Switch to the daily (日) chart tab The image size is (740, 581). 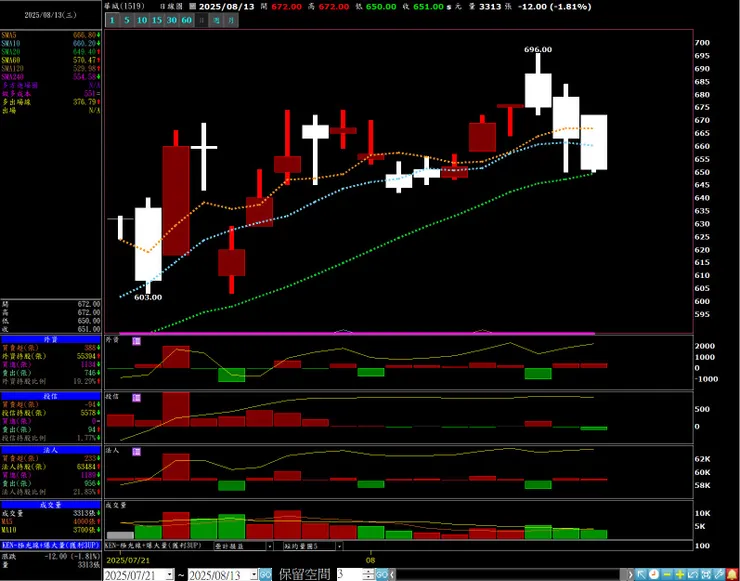202,20
